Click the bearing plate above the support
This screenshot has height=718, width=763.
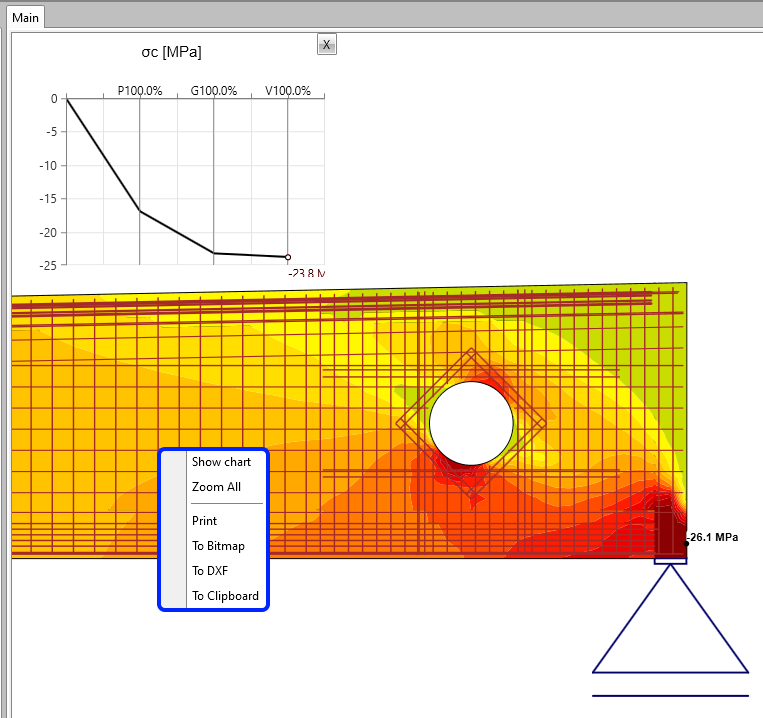670,561
